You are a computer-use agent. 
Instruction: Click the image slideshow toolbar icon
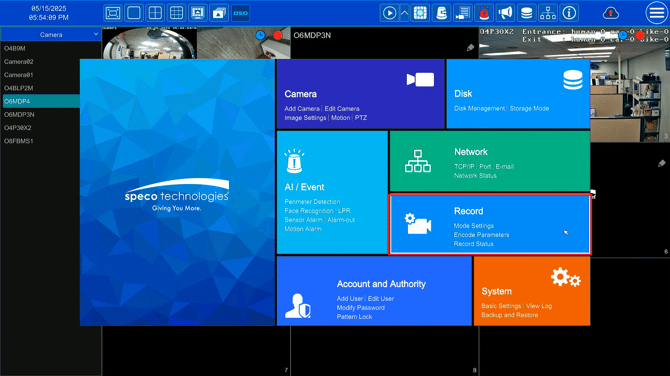[219, 13]
